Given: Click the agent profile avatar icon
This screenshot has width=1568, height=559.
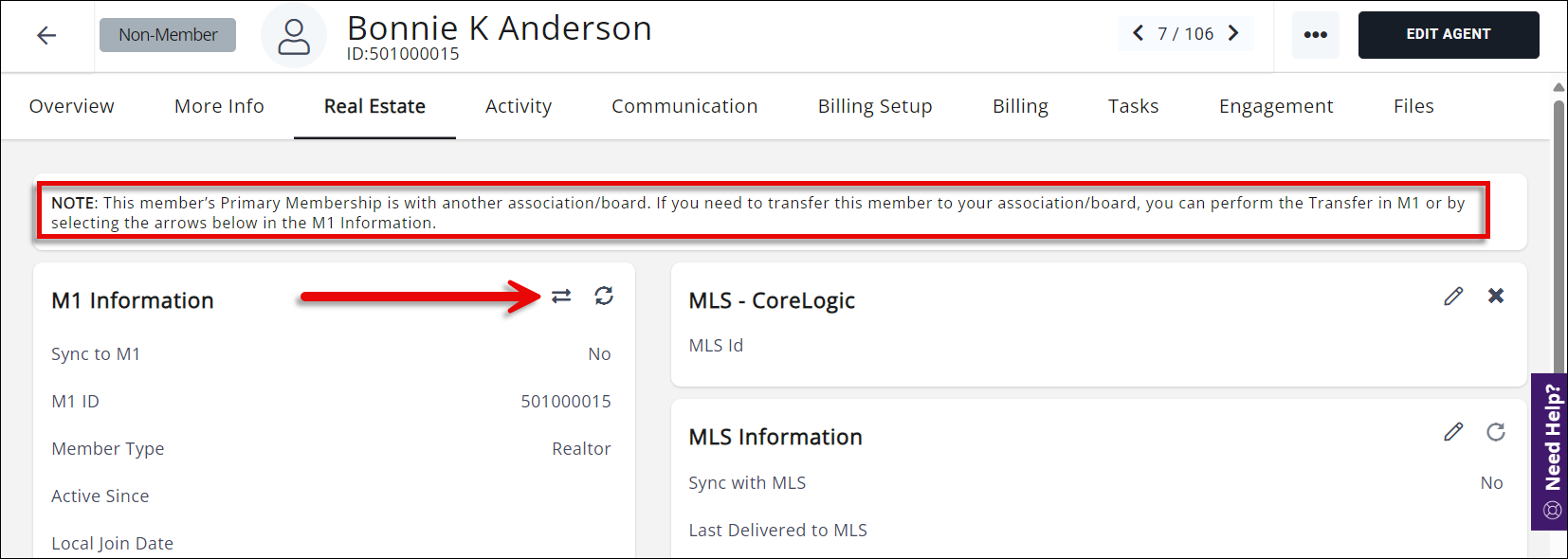Looking at the screenshot, I should [x=294, y=36].
